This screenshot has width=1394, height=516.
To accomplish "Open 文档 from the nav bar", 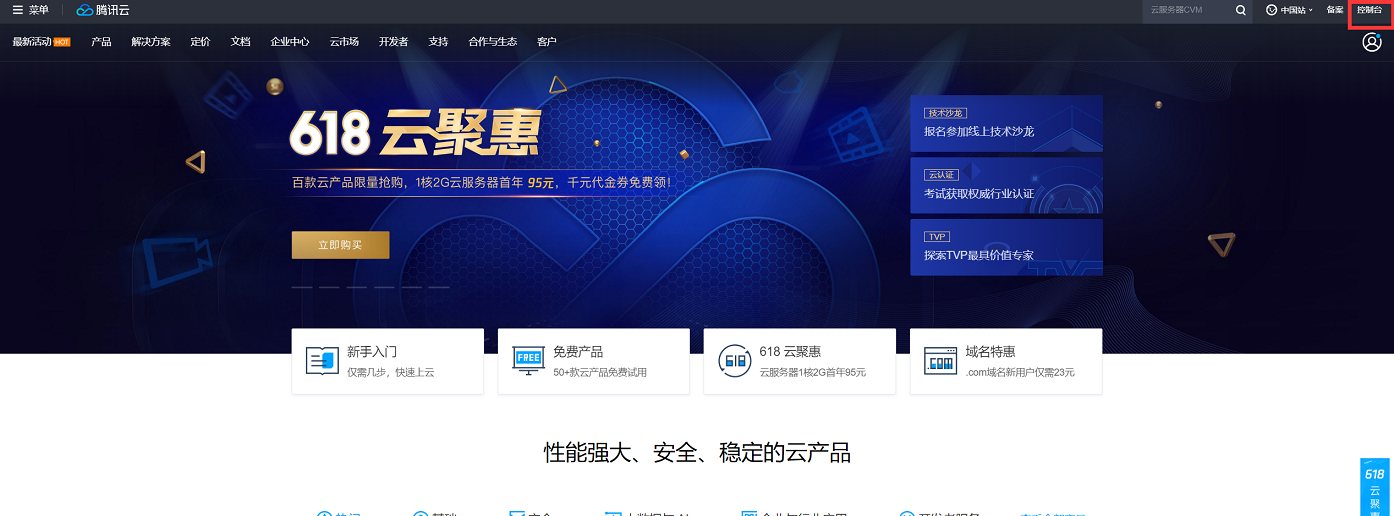I will tap(240, 42).
